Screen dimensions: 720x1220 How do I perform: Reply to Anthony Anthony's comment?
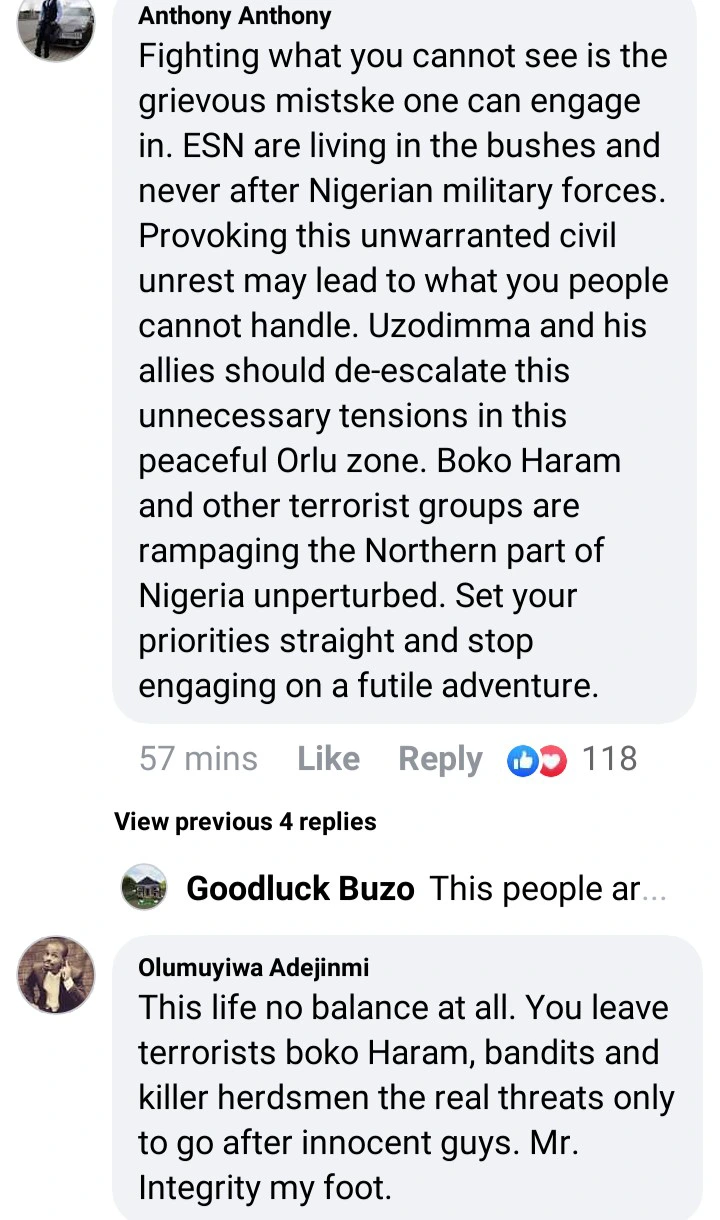point(440,760)
